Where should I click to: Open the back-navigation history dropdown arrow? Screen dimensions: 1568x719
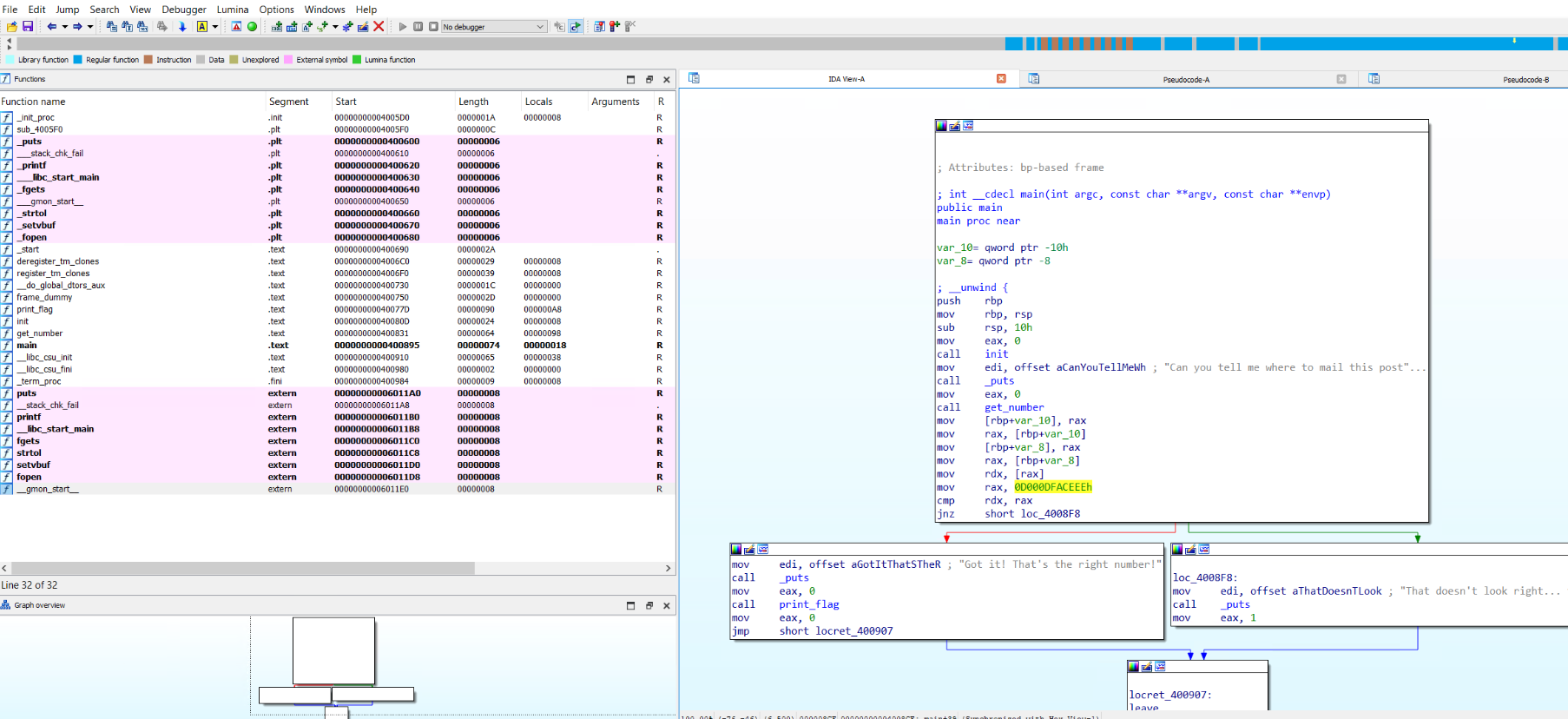[x=65, y=27]
